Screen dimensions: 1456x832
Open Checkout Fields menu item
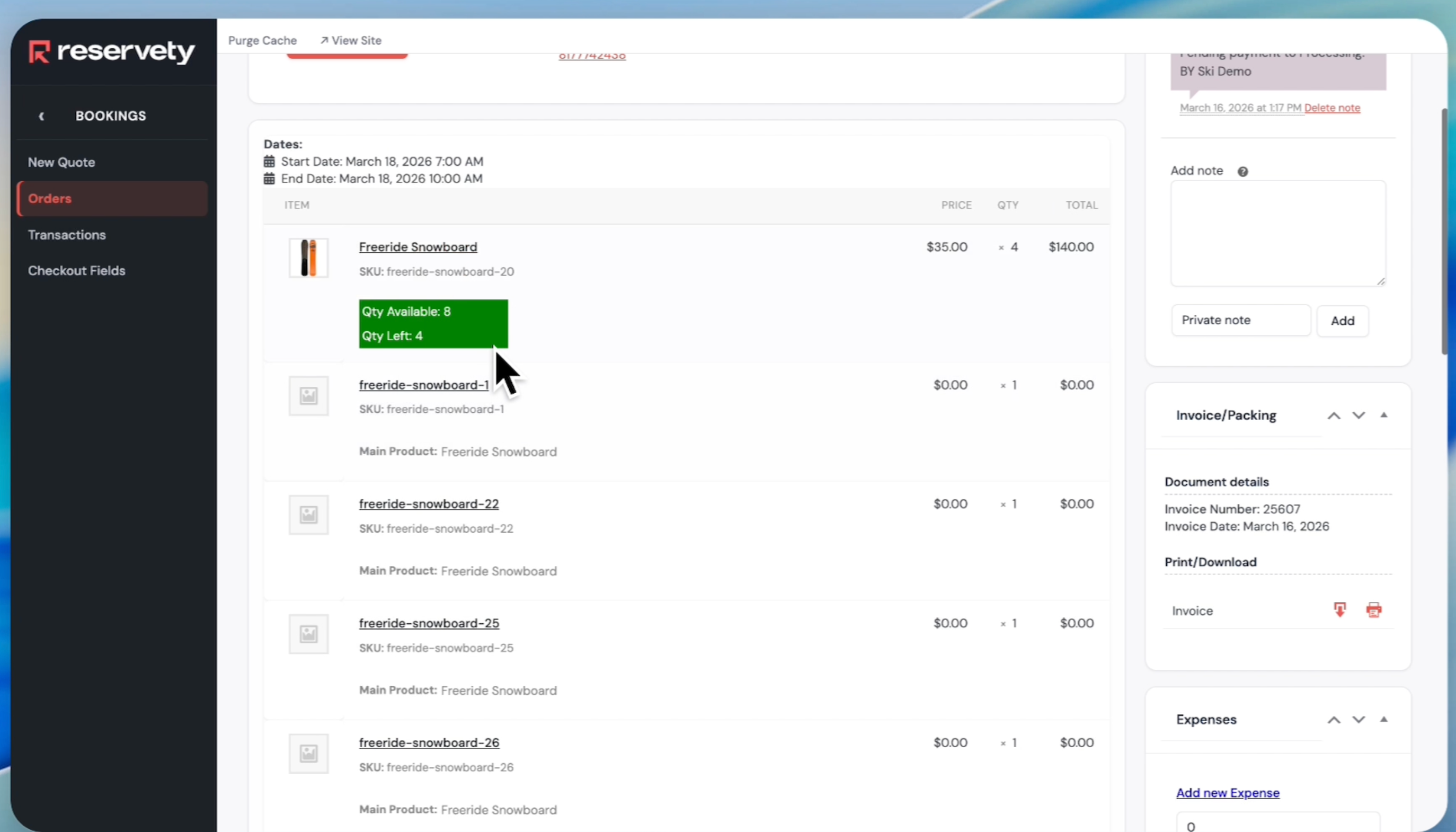76,271
